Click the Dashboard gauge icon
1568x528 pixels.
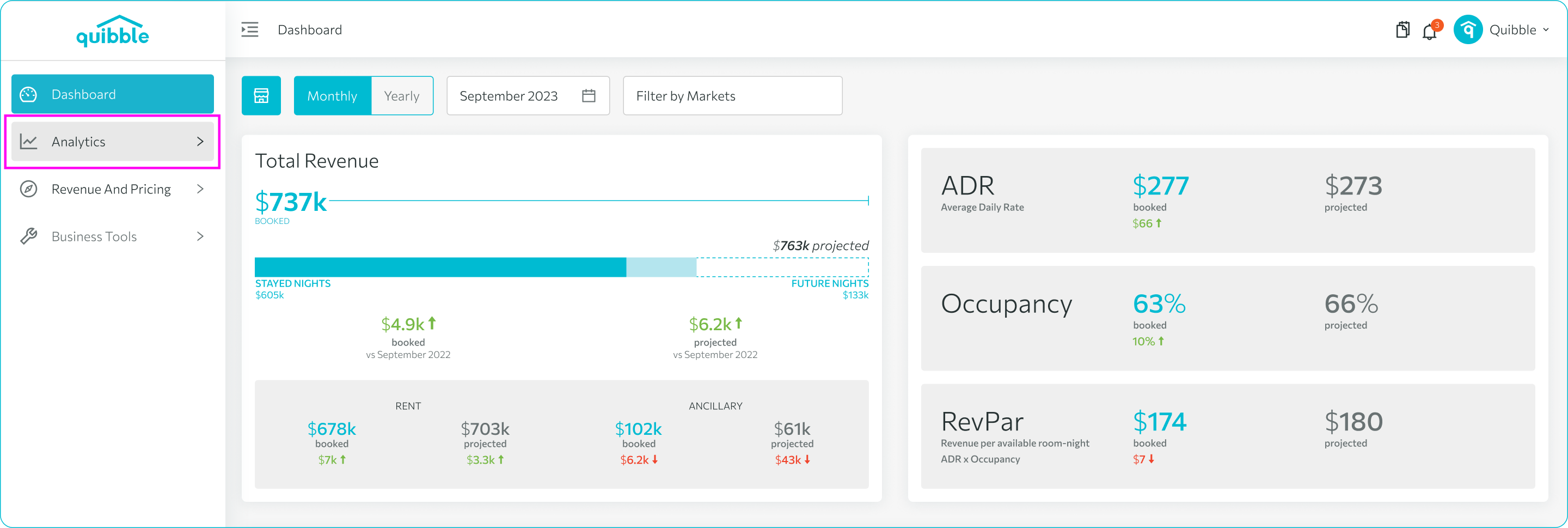pyautogui.click(x=29, y=94)
